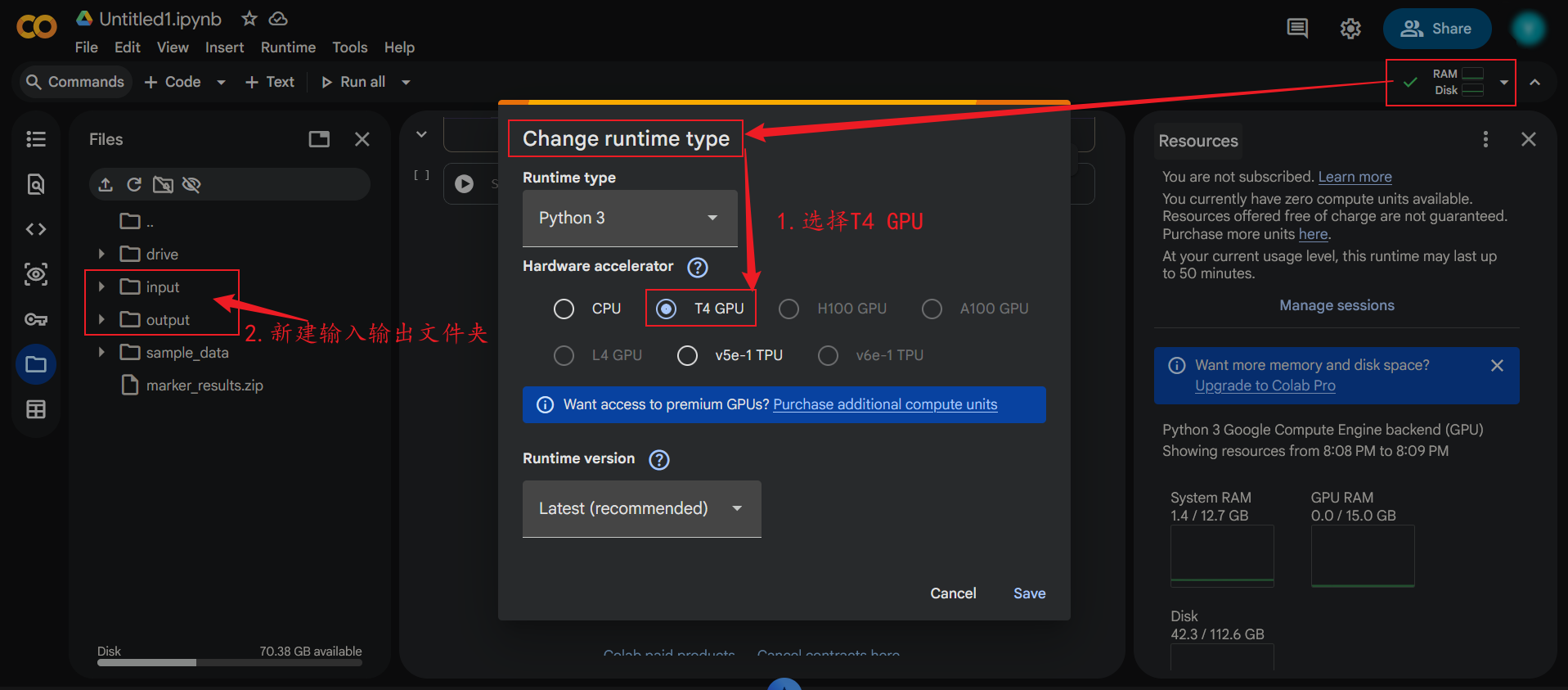Open the code snippets panel
The width and height of the screenshot is (1568, 690).
(x=36, y=229)
